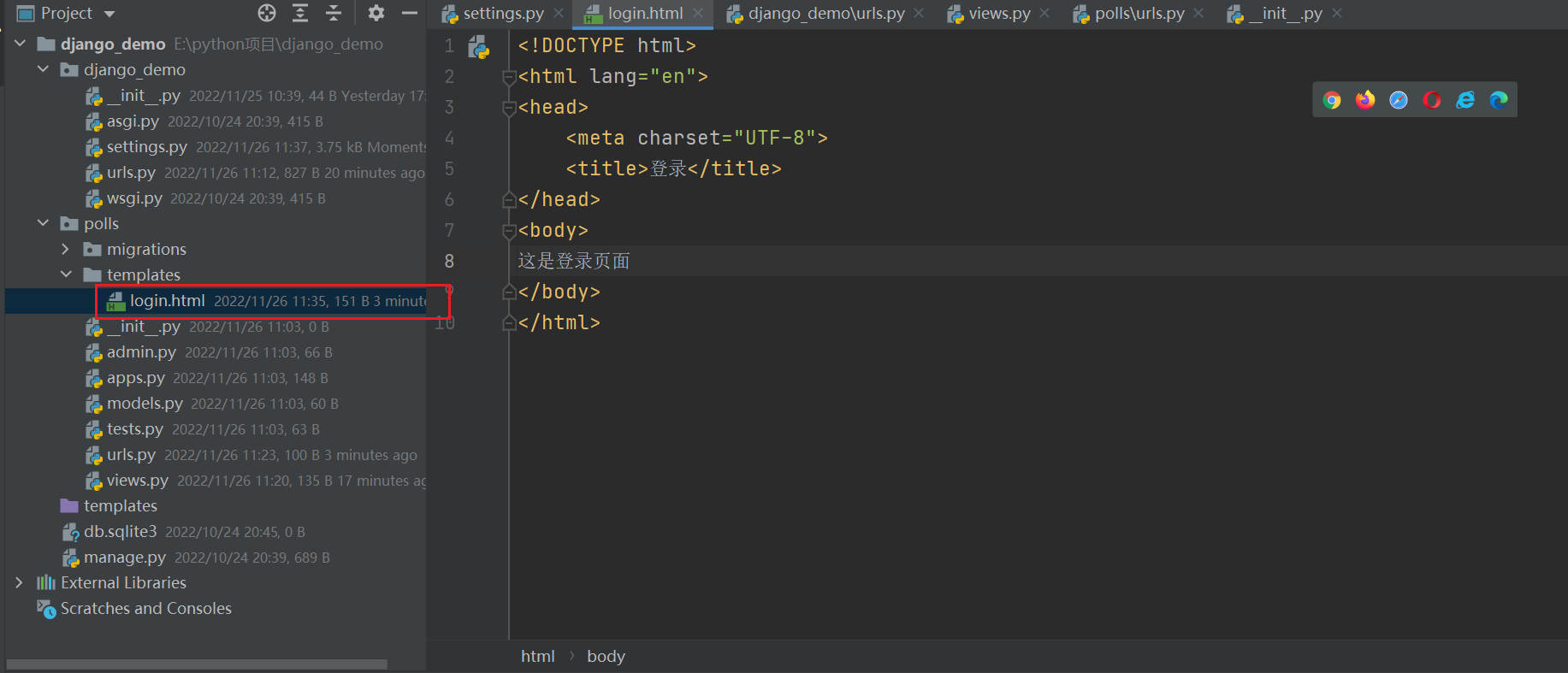The width and height of the screenshot is (1568, 673).
Task: Expand the migrations folder
Action: (66, 249)
